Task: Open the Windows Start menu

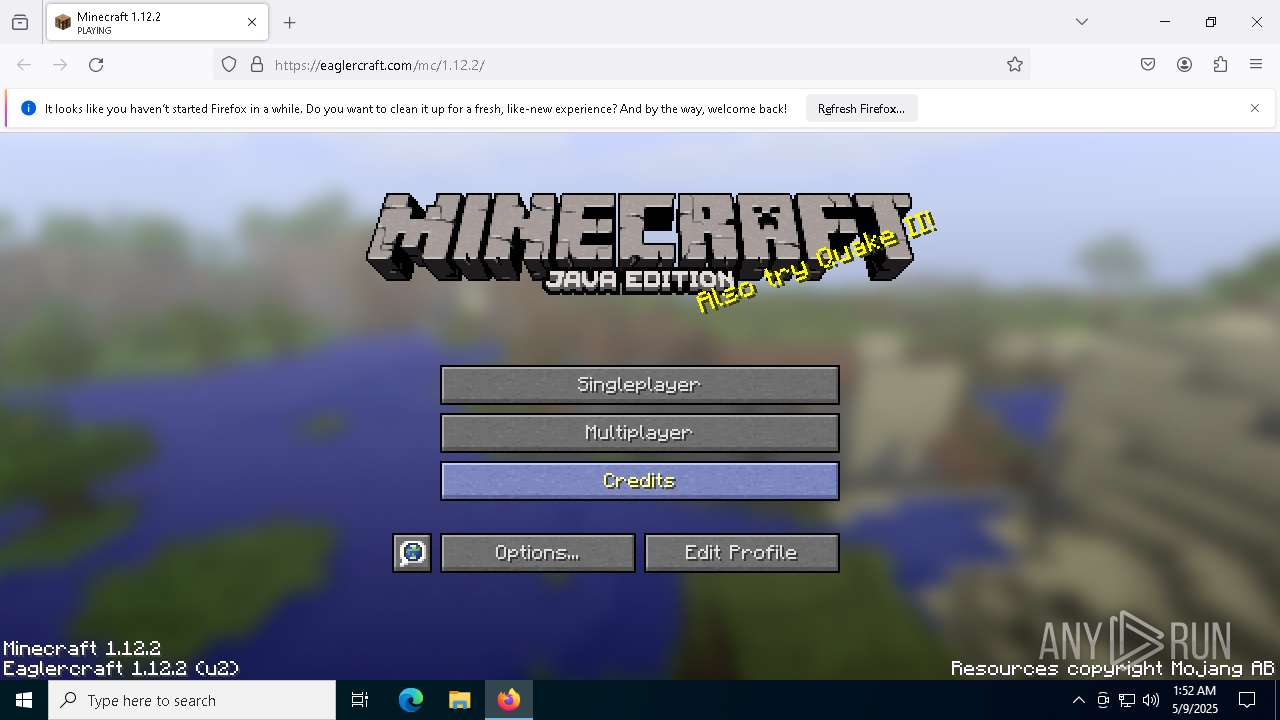Action: pyautogui.click(x=24, y=700)
